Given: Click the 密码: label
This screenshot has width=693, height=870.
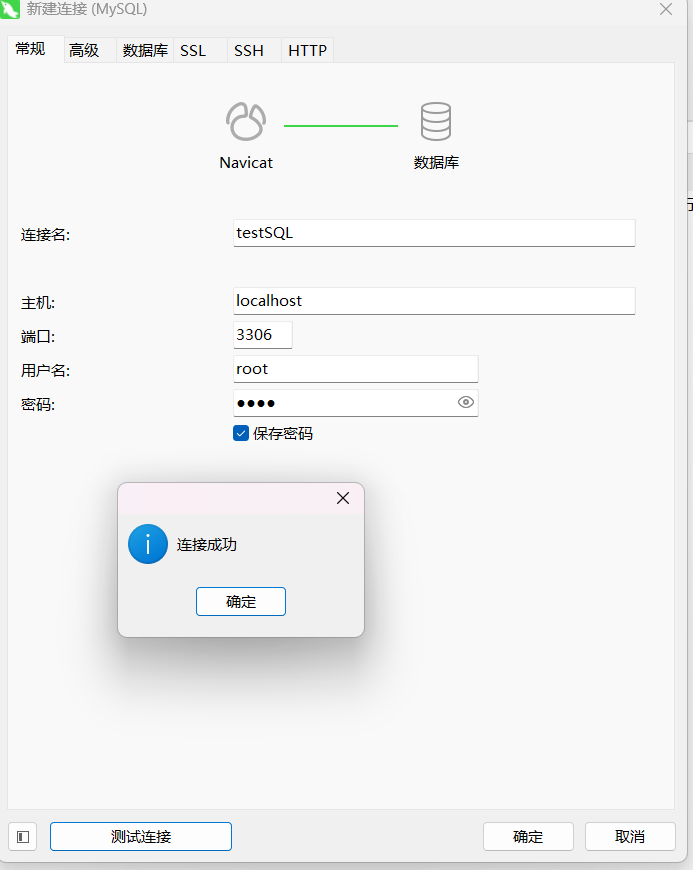Looking at the screenshot, I should (x=38, y=404).
